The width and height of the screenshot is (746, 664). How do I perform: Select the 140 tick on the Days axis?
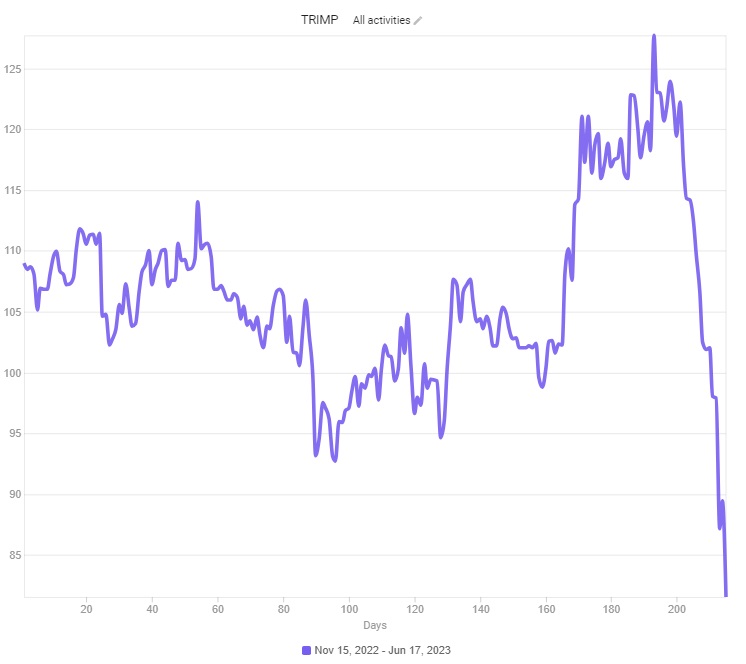[480, 608]
